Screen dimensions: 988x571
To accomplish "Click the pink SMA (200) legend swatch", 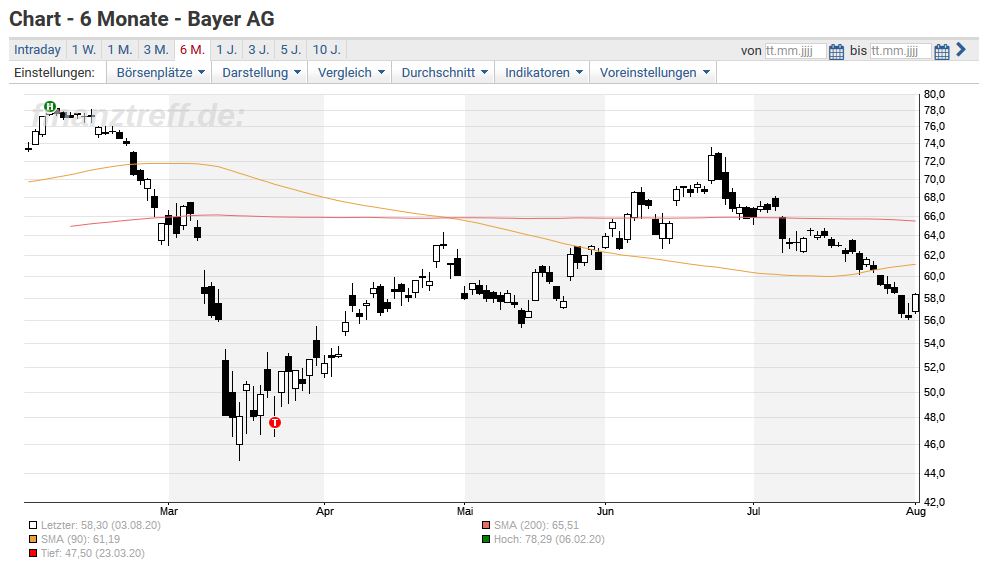I will (486, 525).
